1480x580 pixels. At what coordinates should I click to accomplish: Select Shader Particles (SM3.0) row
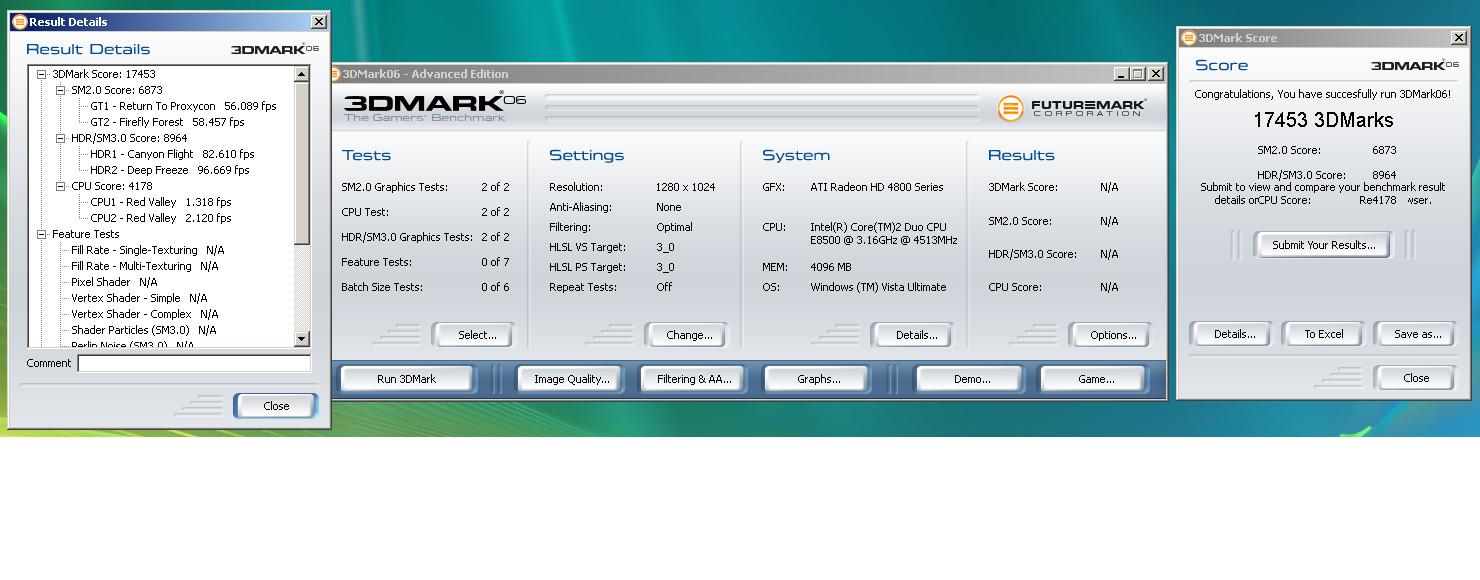coord(143,330)
